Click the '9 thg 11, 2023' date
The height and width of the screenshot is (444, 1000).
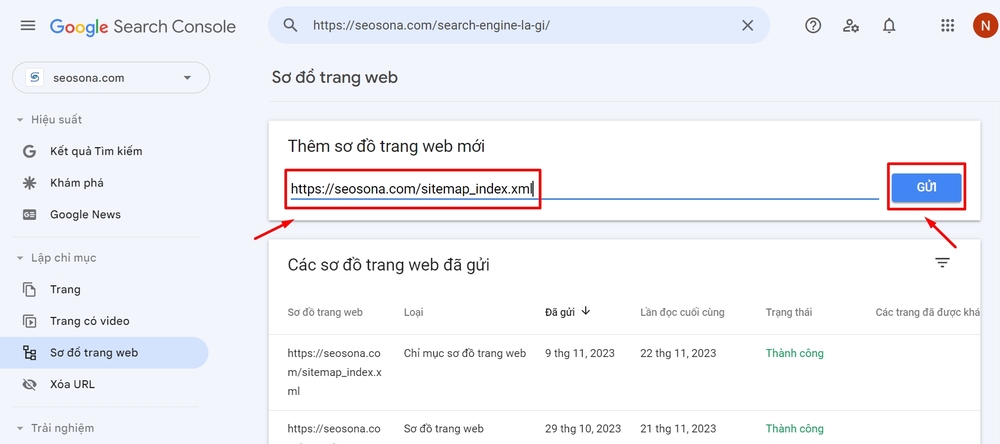pyautogui.click(x=580, y=353)
